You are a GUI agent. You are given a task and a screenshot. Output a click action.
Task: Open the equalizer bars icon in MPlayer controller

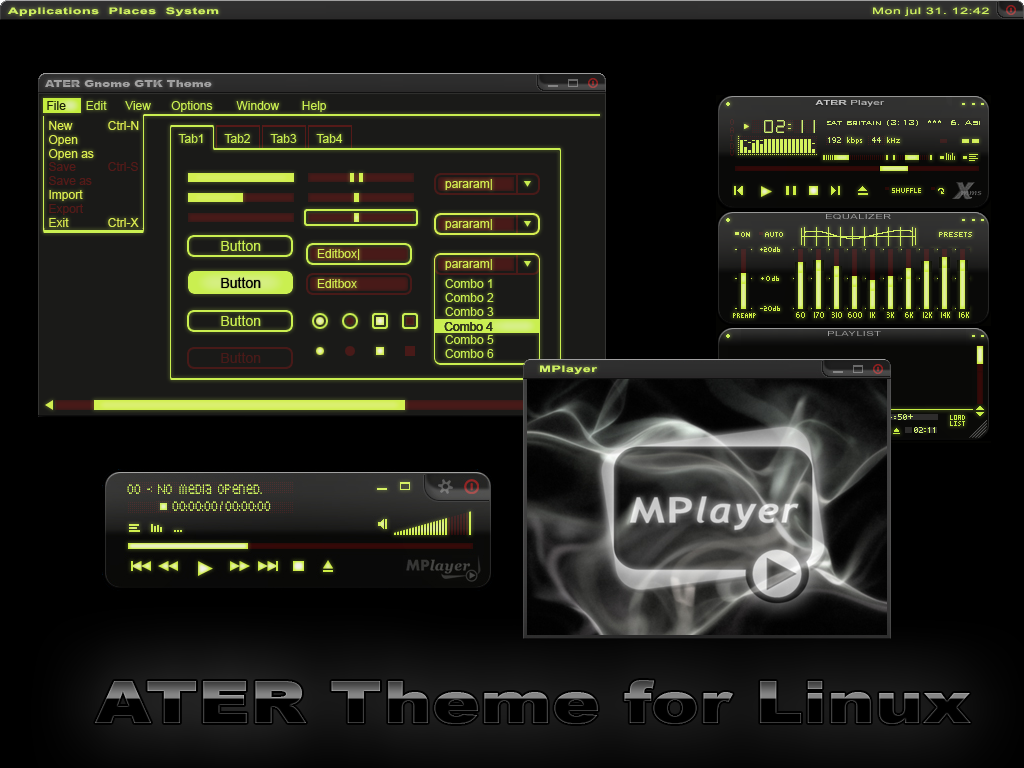click(x=156, y=528)
